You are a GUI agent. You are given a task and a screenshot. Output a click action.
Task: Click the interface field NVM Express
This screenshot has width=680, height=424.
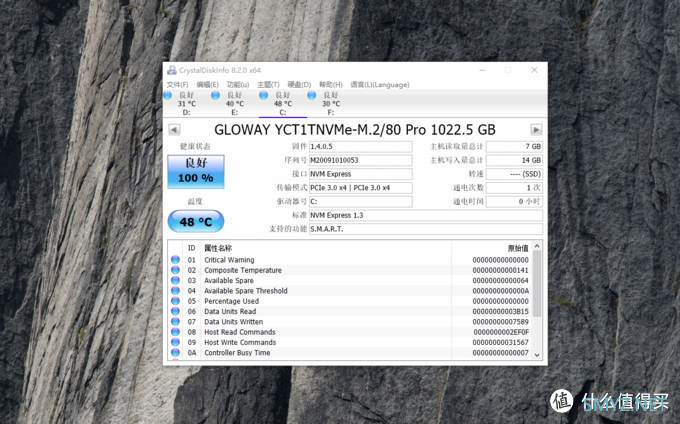360,174
